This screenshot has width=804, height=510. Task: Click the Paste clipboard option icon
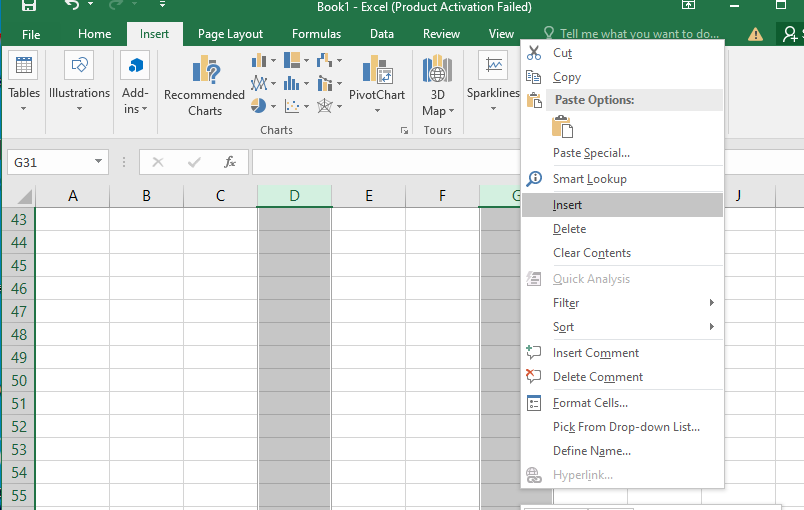562,126
